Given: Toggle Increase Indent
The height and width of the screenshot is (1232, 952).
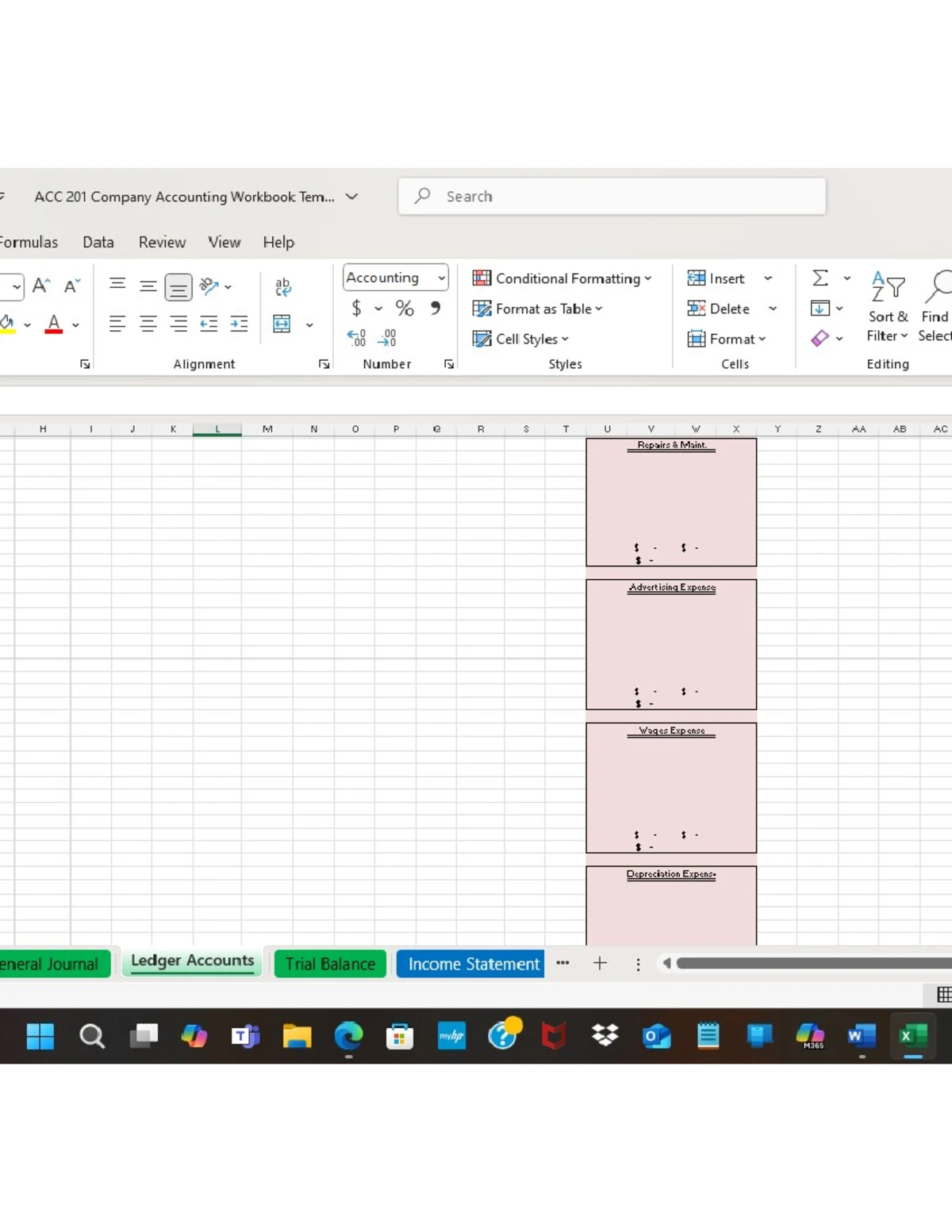Looking at the screenshot, I should [239, 324].
